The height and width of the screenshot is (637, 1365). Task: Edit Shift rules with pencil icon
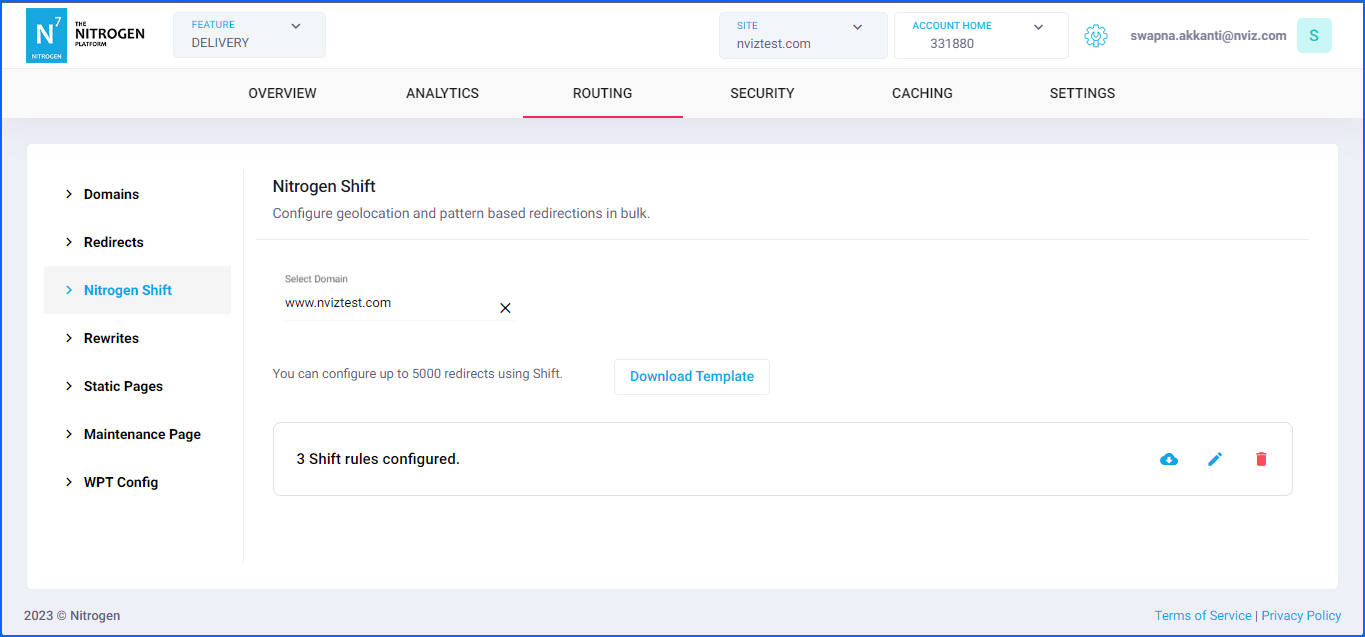click(x=1215, y=459)
